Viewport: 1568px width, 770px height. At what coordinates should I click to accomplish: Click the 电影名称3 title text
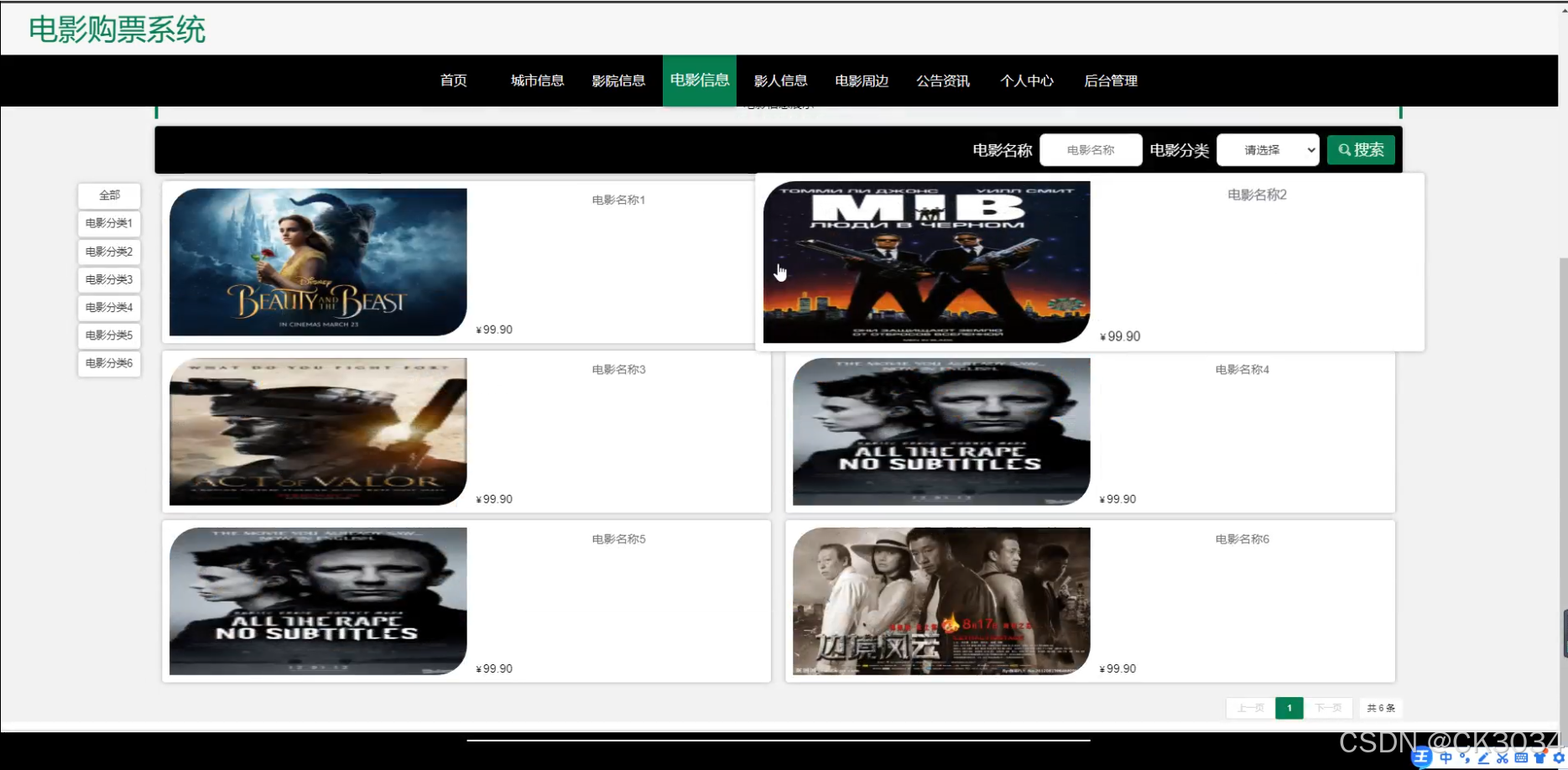click(x=618, y=369)
